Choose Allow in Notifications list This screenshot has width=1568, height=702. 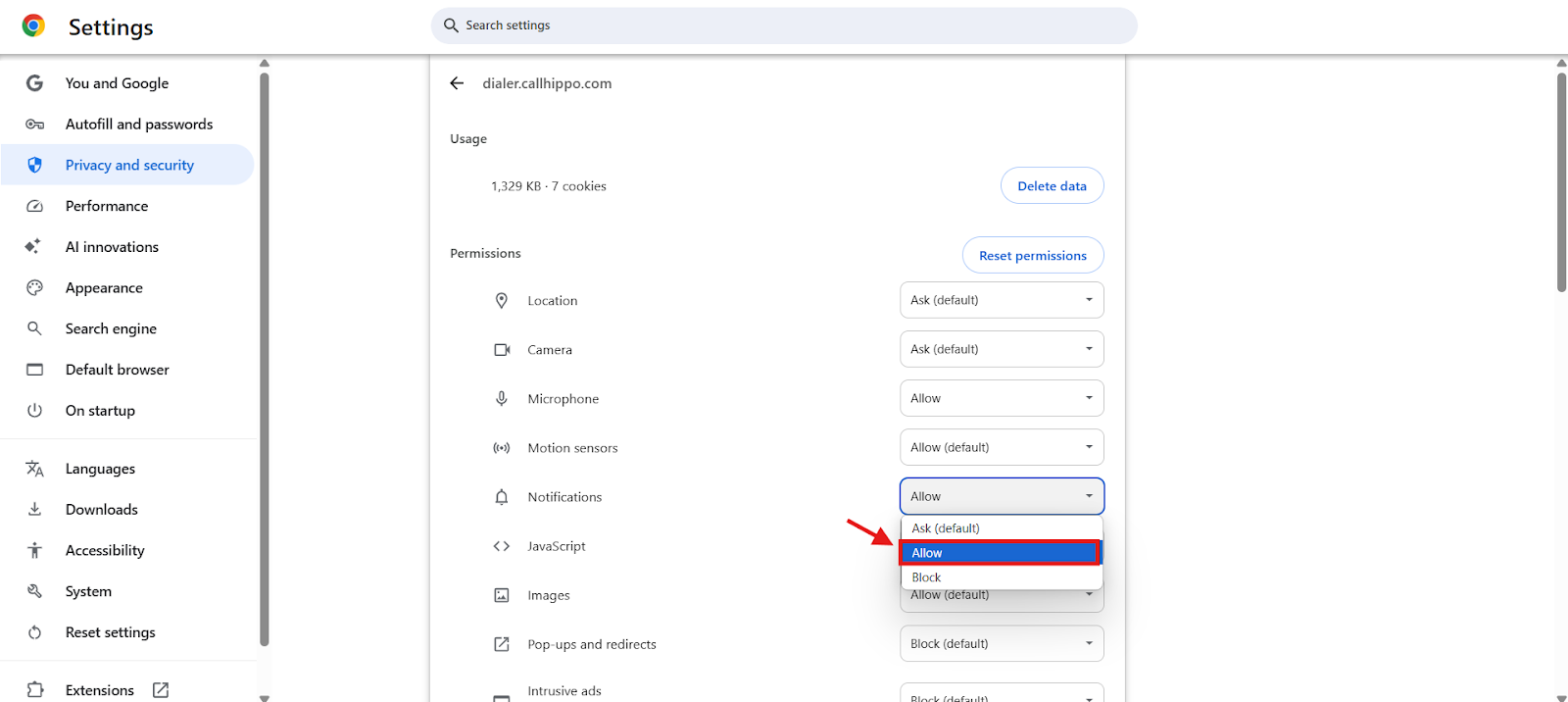click(x=1002, y=553)
